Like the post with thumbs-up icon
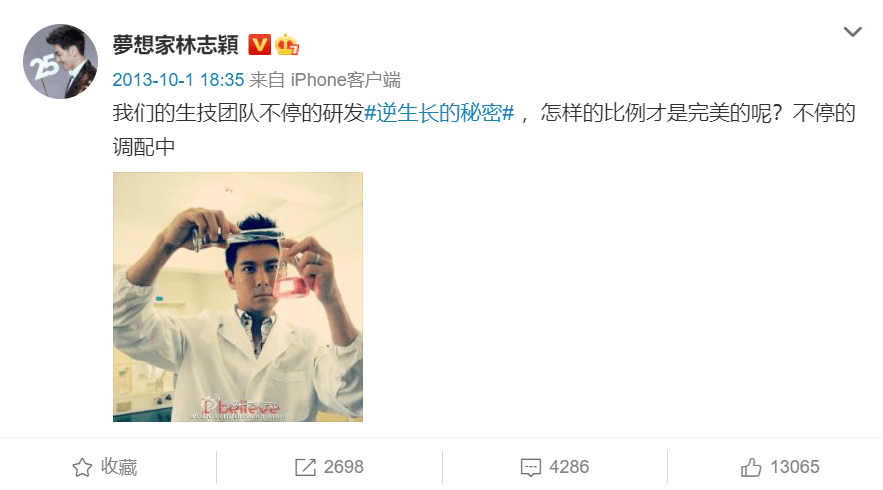This screenshot has width=883, height=490. click(751, 467)
